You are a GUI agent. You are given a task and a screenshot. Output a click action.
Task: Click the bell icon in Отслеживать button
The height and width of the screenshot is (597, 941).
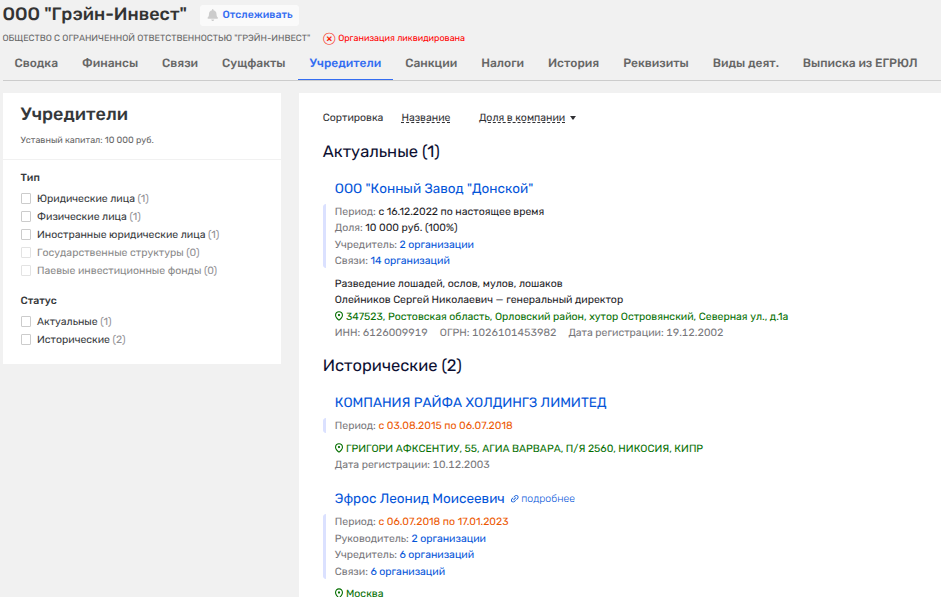point(212,15)
